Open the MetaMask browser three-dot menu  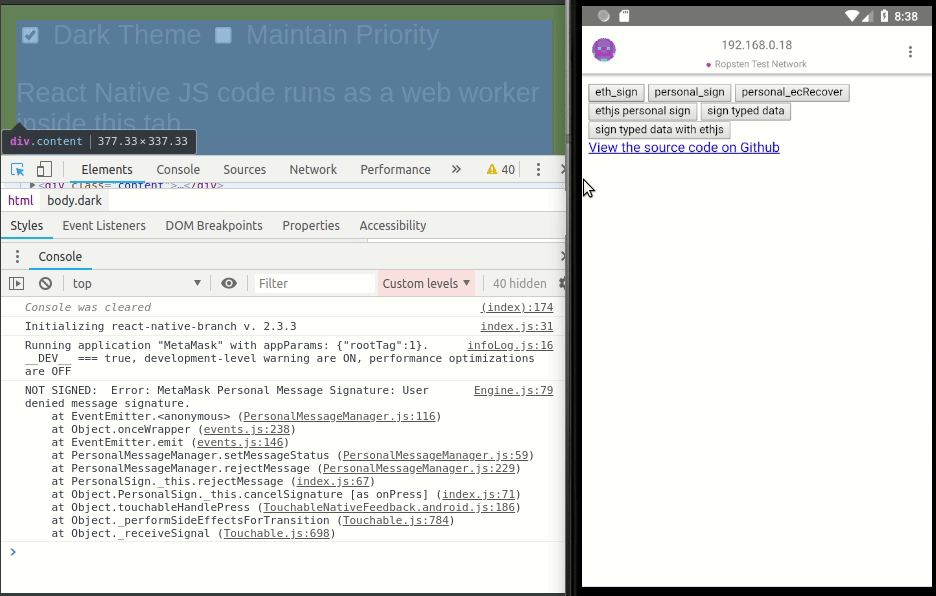[x=910, y=52]
